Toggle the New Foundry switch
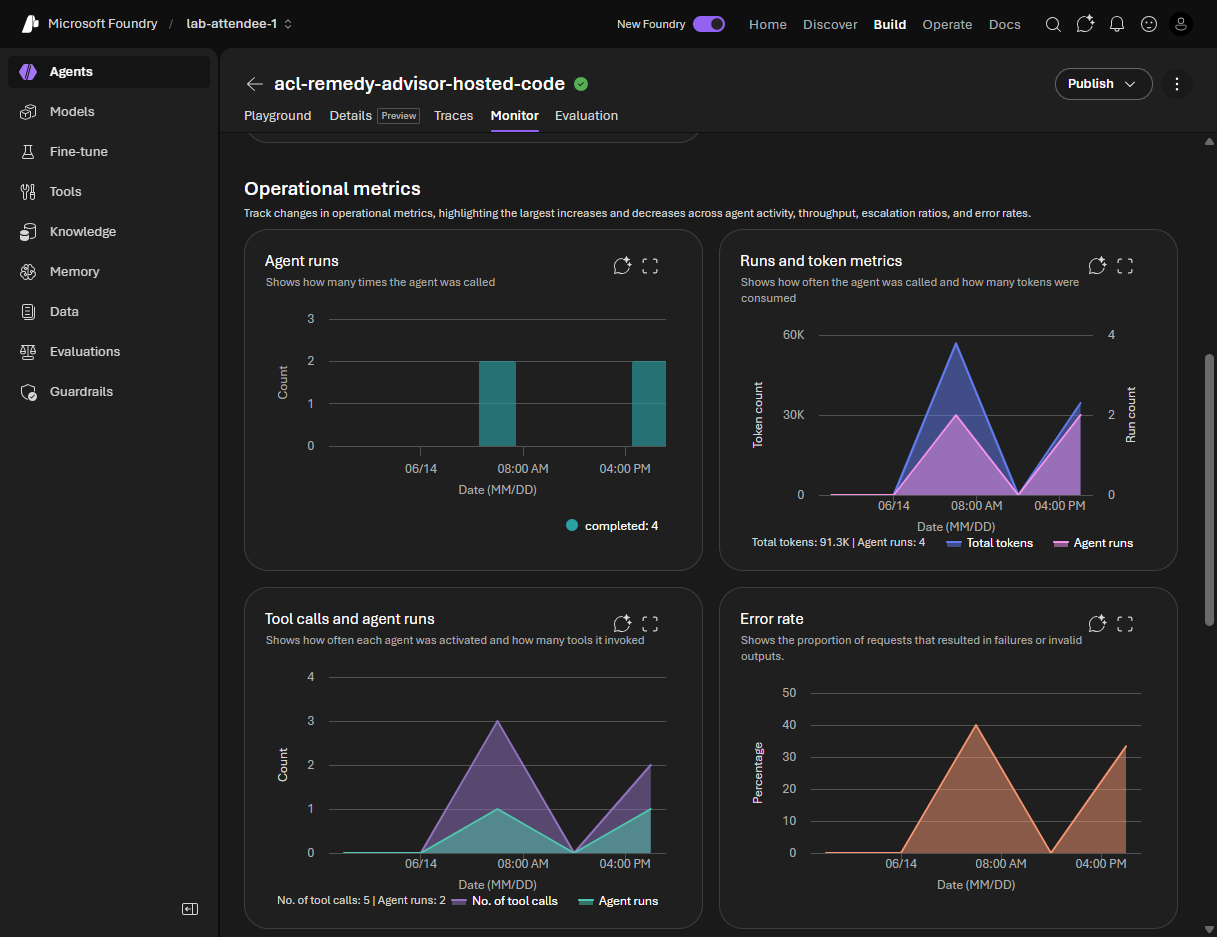The width and height of the screenshot is (1217, 937). click(x=709, y=24)
